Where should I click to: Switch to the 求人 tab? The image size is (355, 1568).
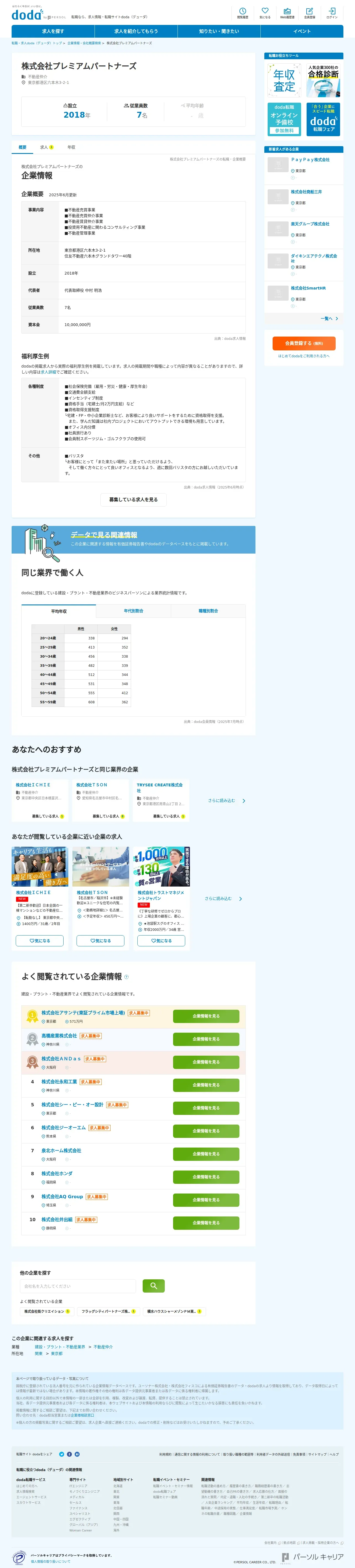tap(46, 147)
